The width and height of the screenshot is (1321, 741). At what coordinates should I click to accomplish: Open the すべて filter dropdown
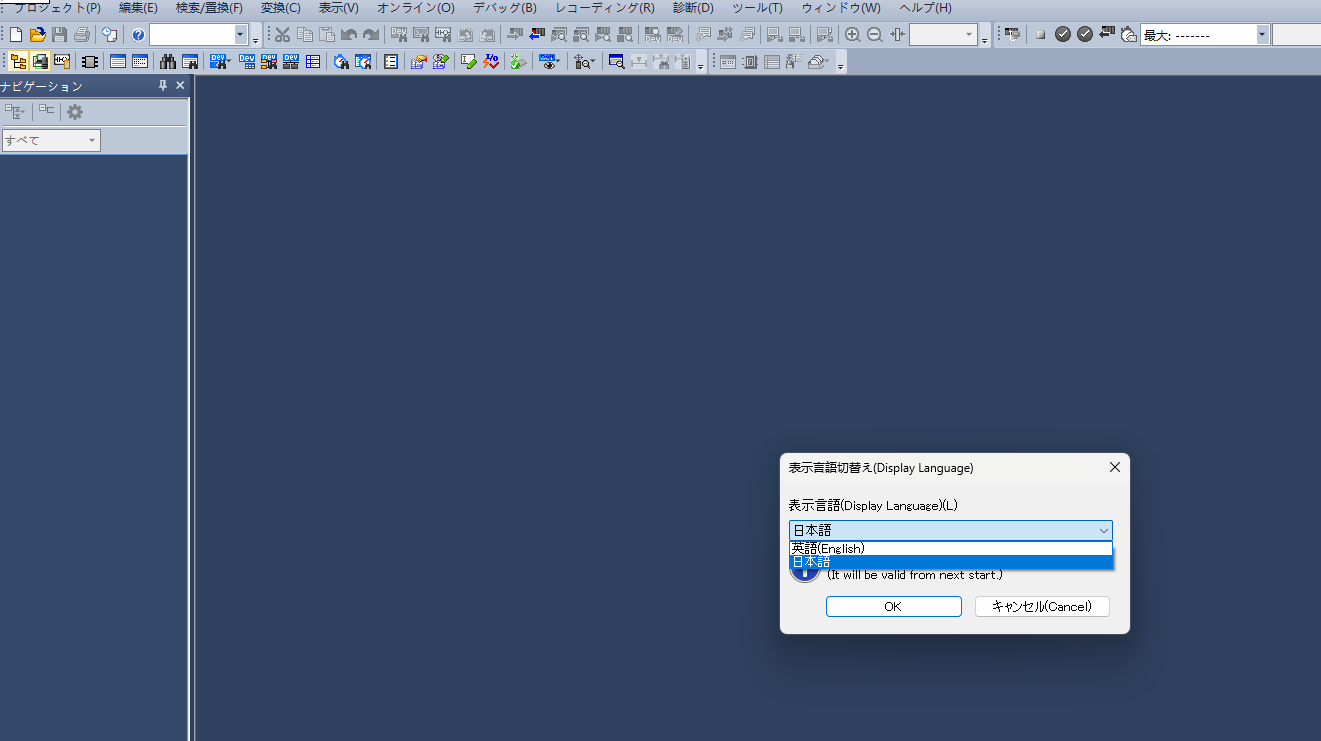coord(51,141)
